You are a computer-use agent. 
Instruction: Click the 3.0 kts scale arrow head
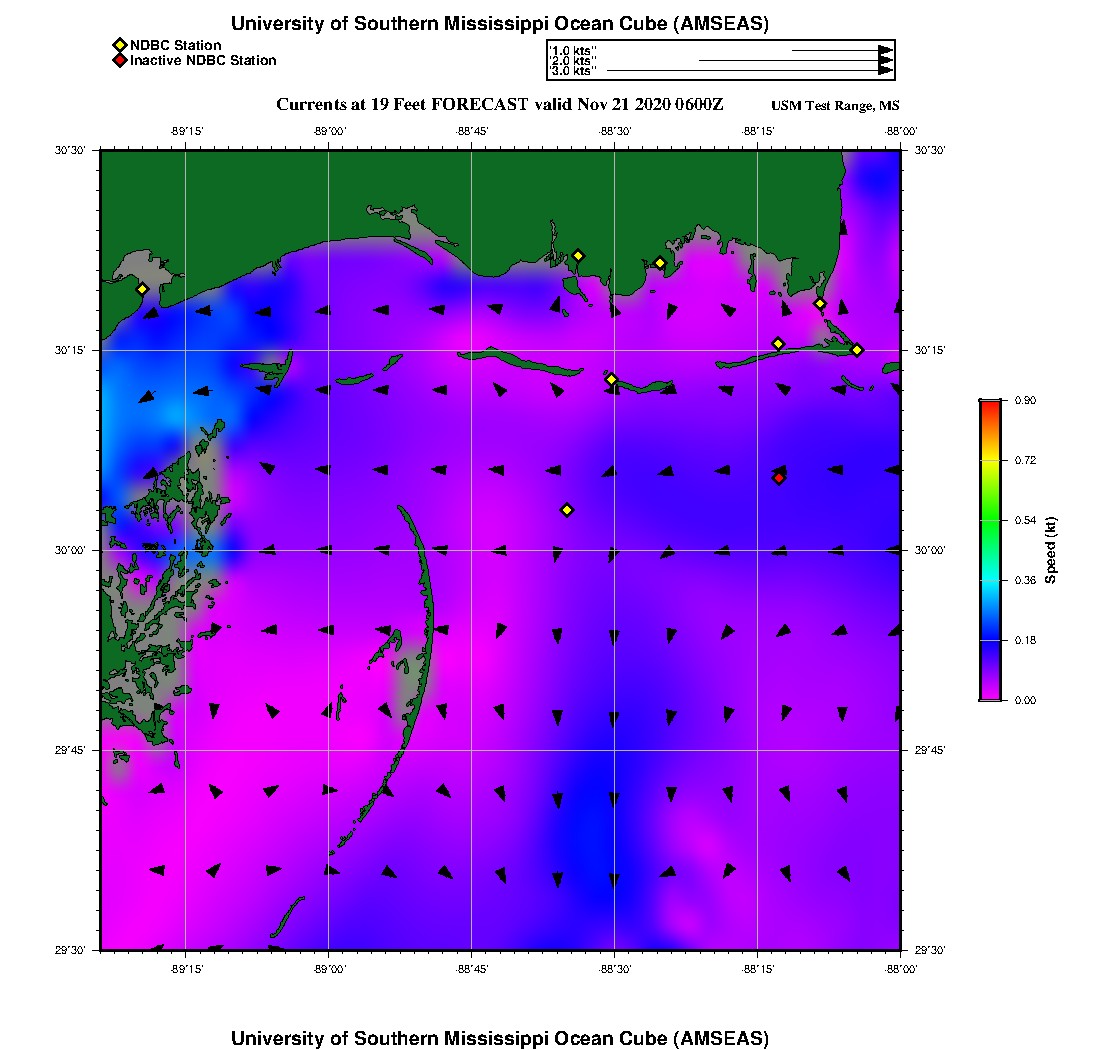pyautogui.click(x=885, y=71)
